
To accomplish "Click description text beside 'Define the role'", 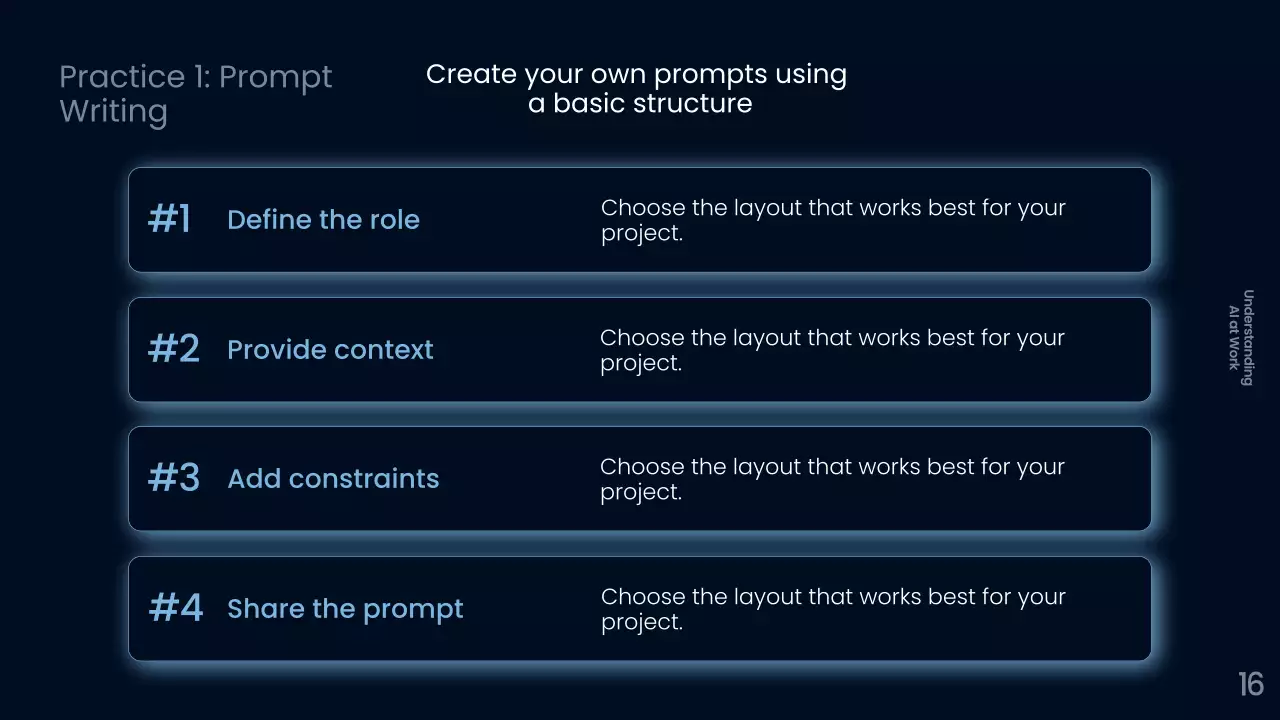I will coord(832,220).
